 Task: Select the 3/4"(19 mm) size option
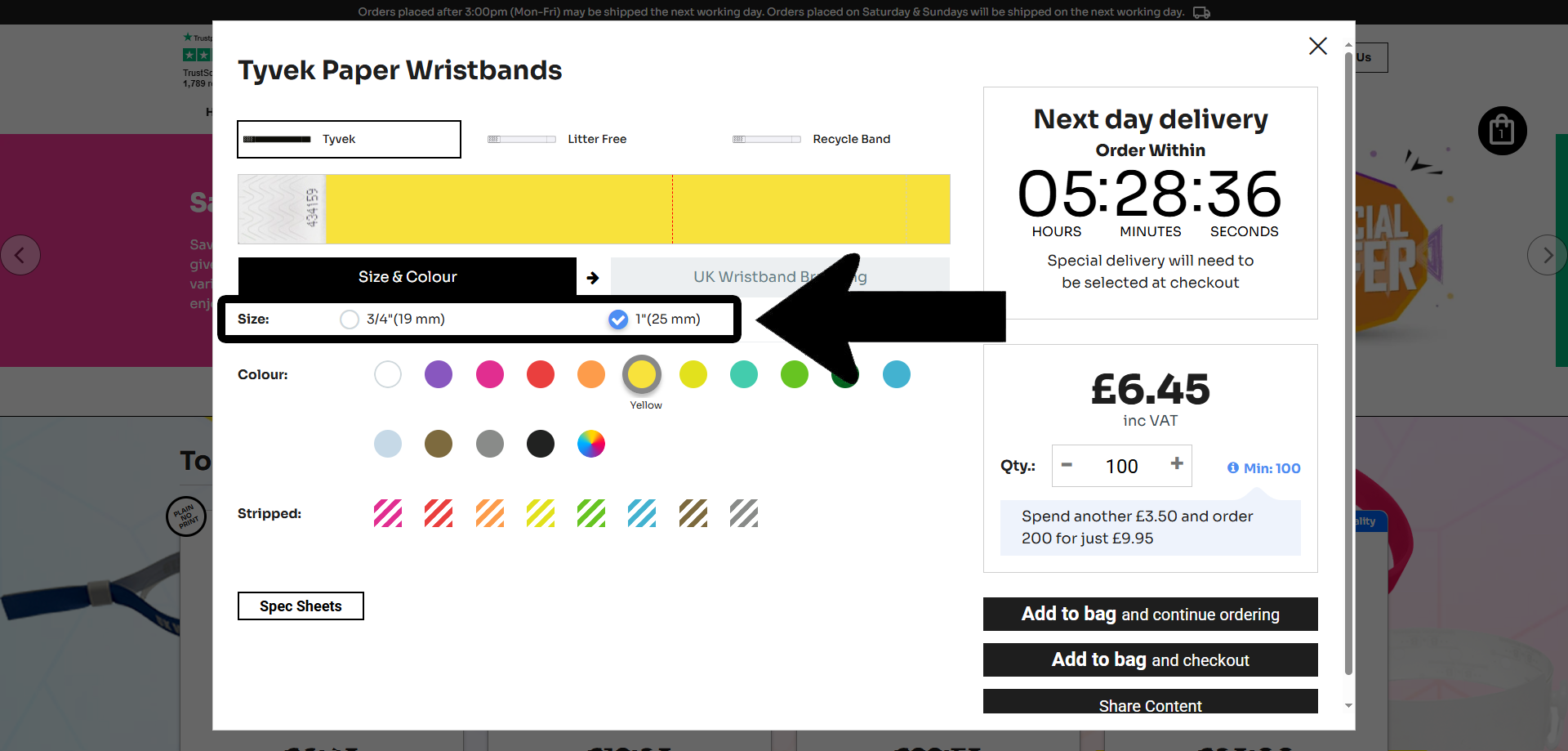tap(350, 320)
